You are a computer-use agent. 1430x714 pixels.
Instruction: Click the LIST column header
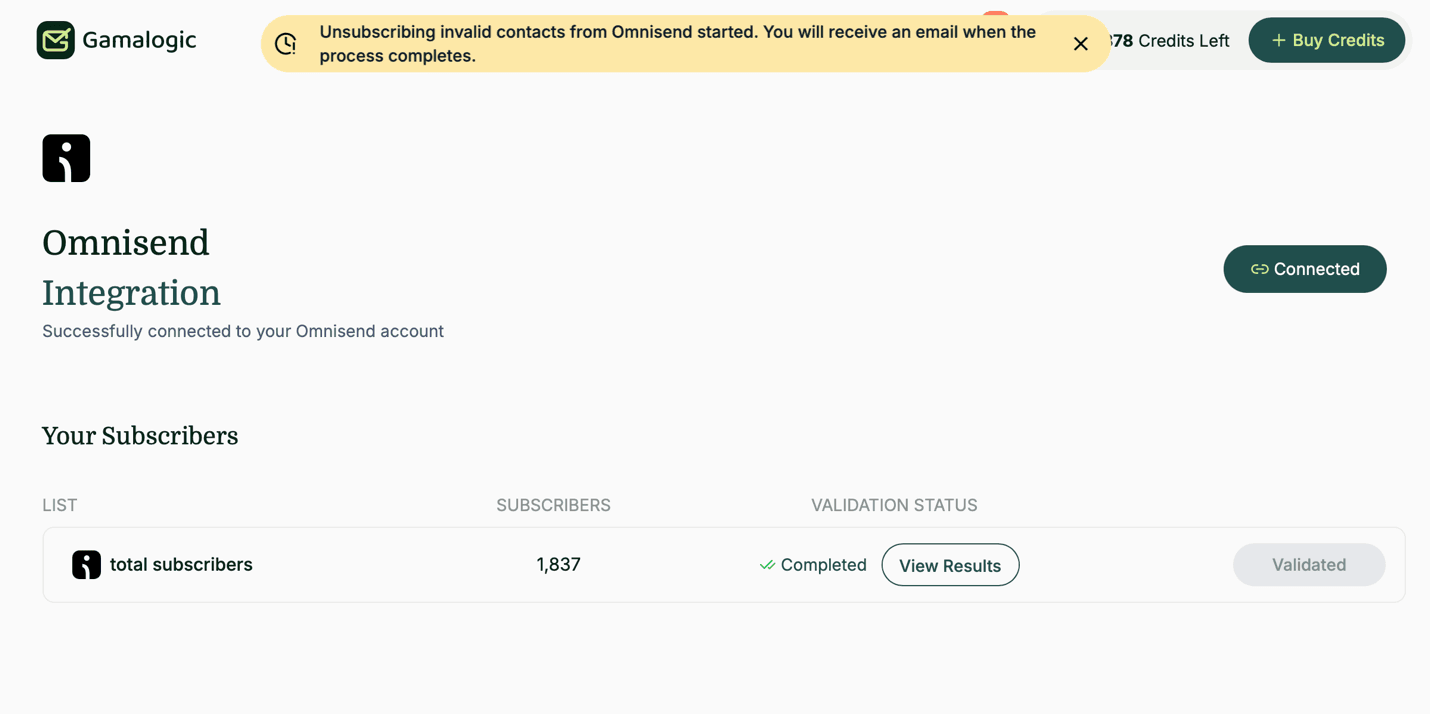point(60,505)
